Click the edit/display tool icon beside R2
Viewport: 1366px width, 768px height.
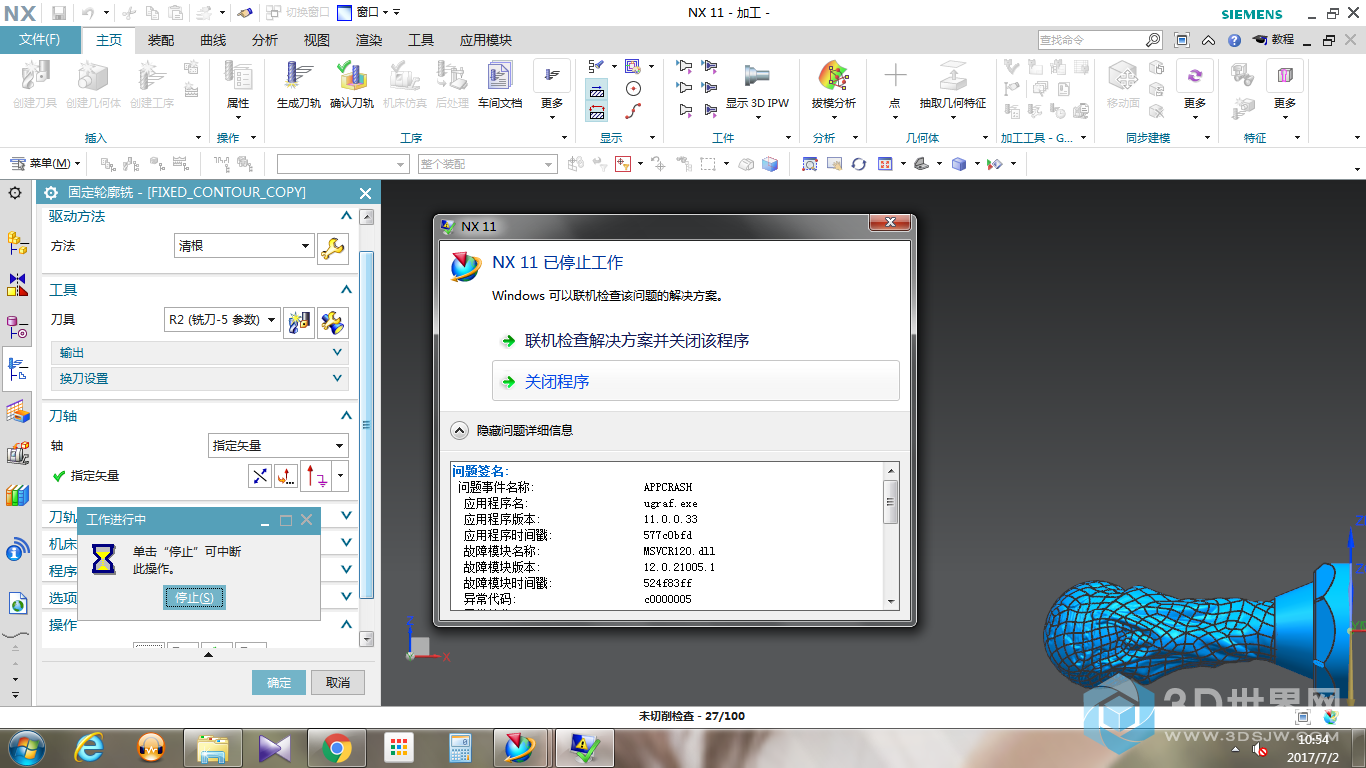point(333,322)
